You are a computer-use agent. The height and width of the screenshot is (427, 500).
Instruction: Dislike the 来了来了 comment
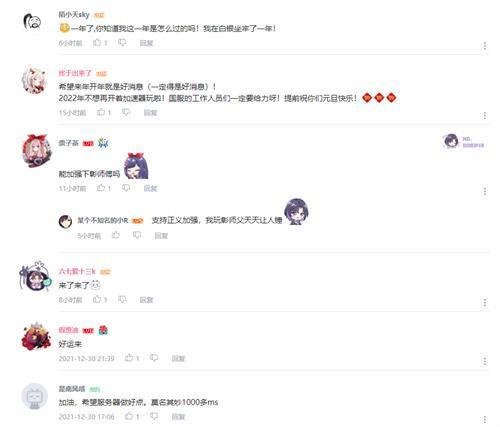pos(122,299)
